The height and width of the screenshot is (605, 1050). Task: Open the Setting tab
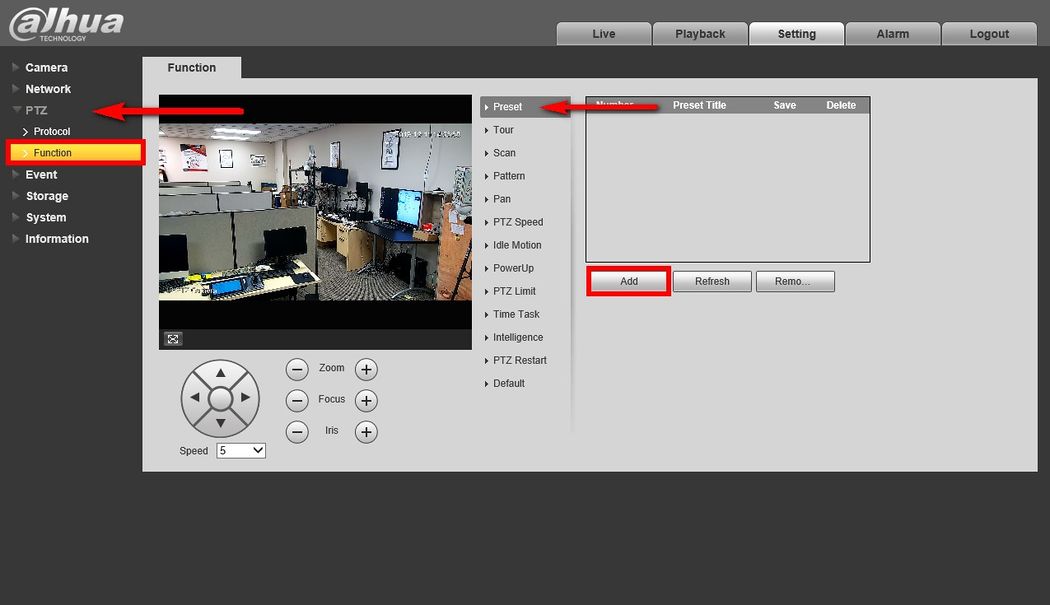point(796,34)
